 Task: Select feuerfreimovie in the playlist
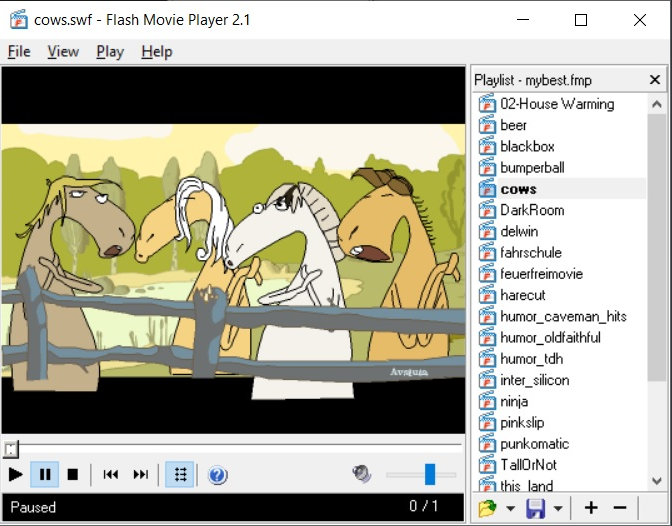[542, 274]
